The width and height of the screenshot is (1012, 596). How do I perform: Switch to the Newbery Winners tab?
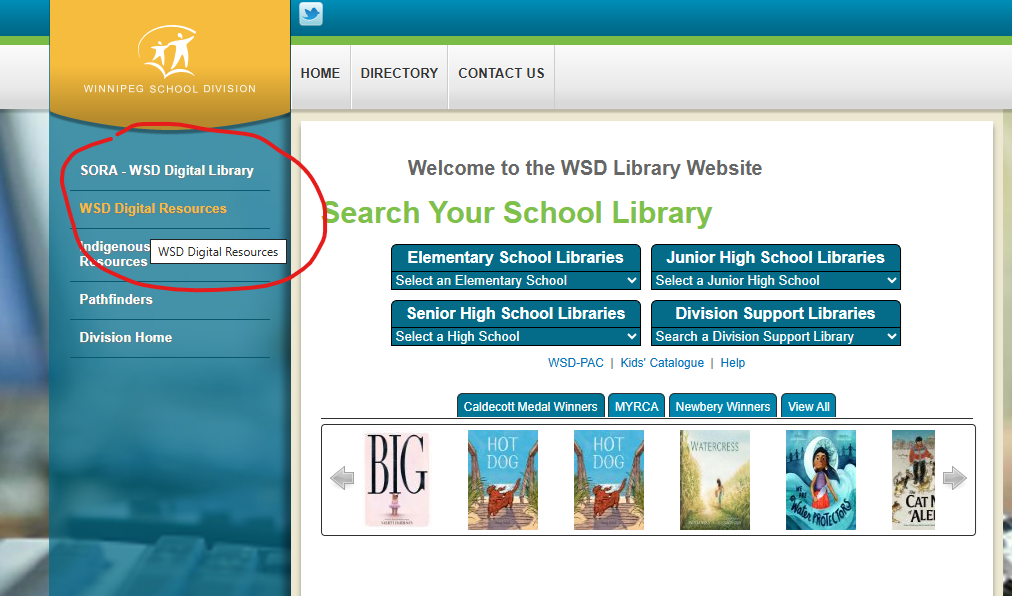722,406
